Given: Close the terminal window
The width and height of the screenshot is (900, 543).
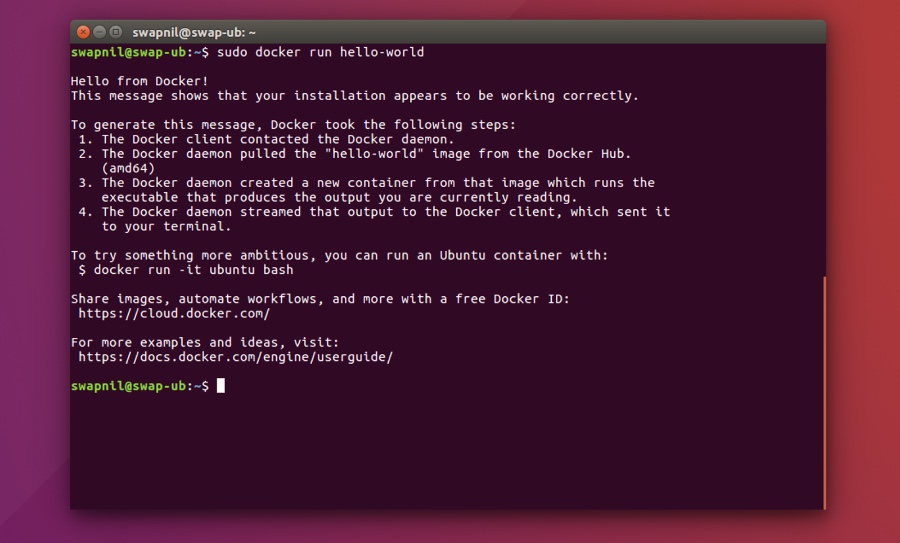Looking at the screenshot, I should 83,32.
